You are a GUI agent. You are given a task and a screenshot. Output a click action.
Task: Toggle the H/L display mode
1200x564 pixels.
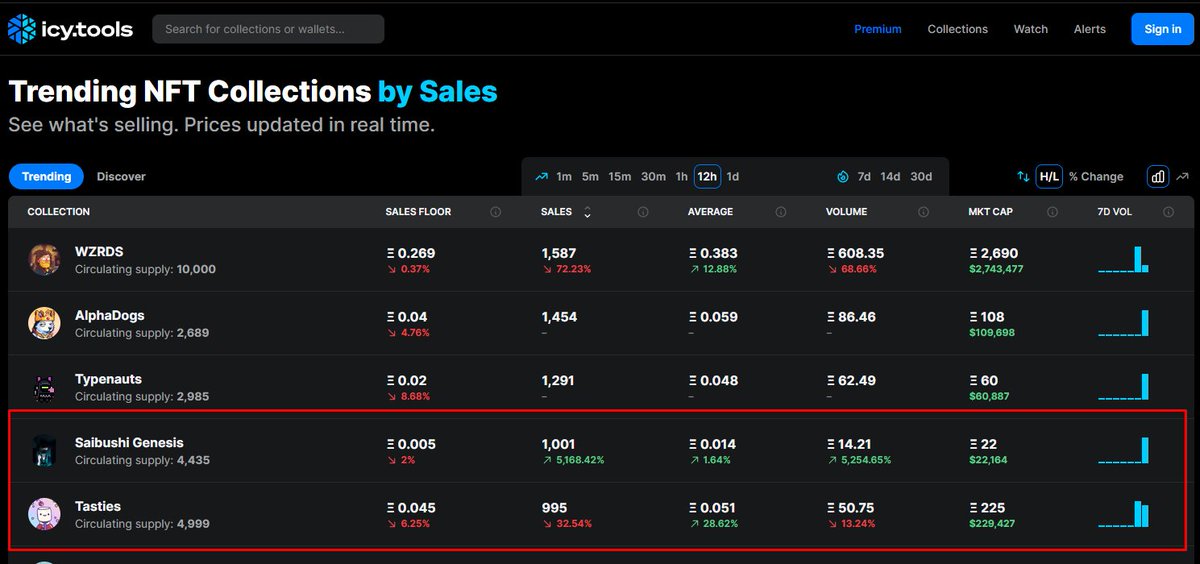[1049, 177]
